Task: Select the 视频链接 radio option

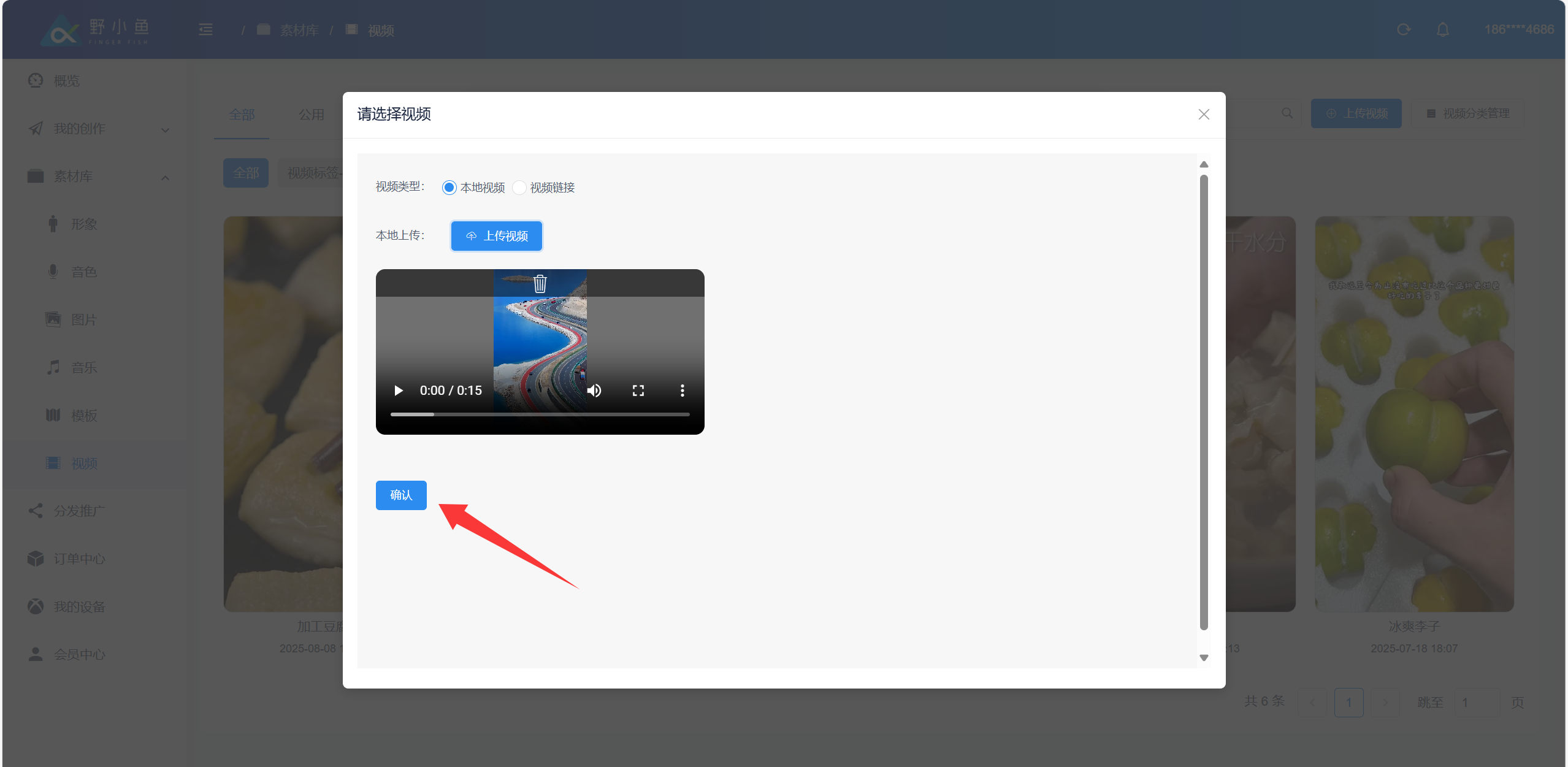Action: 519,188
